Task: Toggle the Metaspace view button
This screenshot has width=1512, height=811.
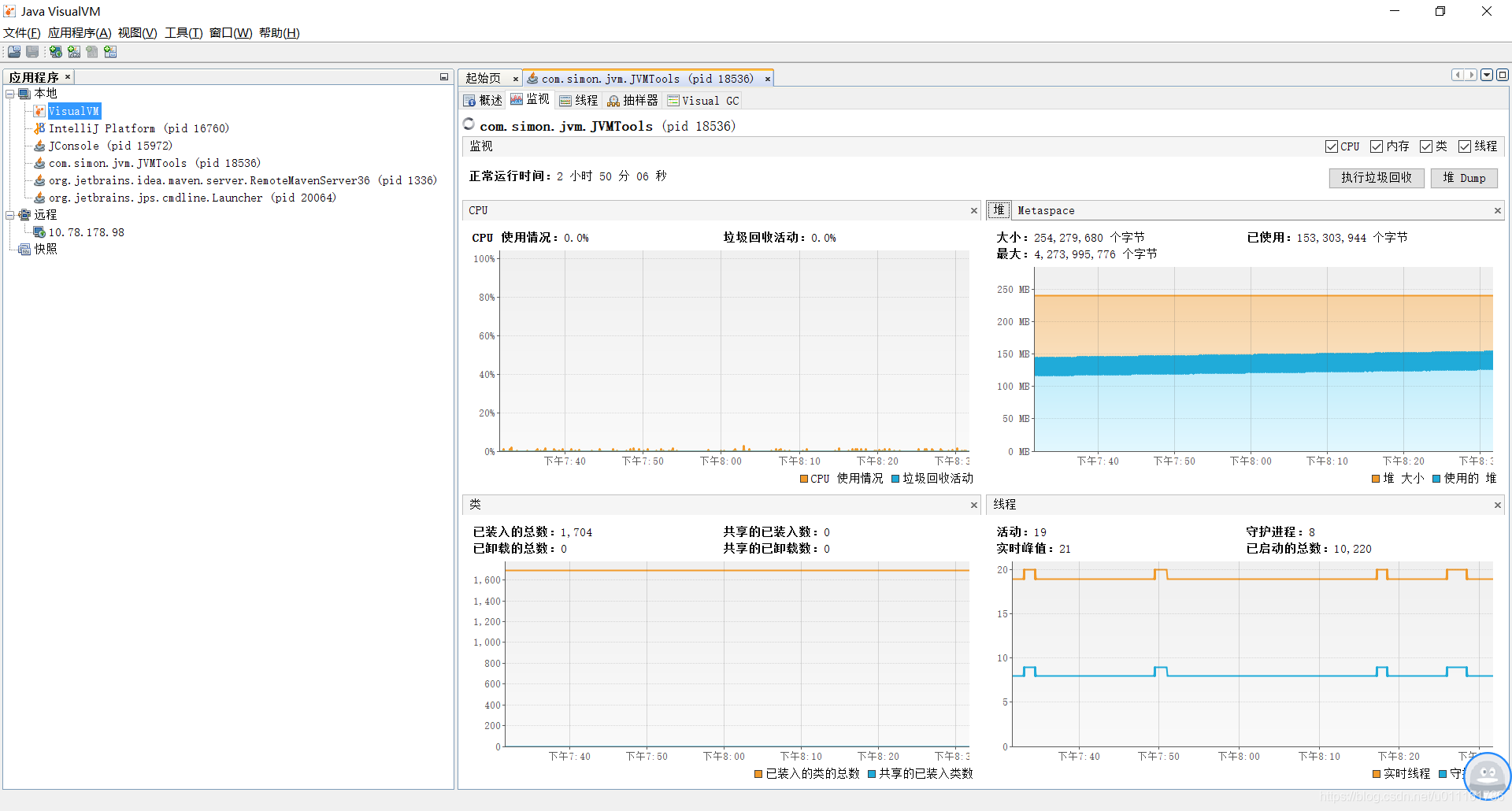Action: [x=1046, y=210]
